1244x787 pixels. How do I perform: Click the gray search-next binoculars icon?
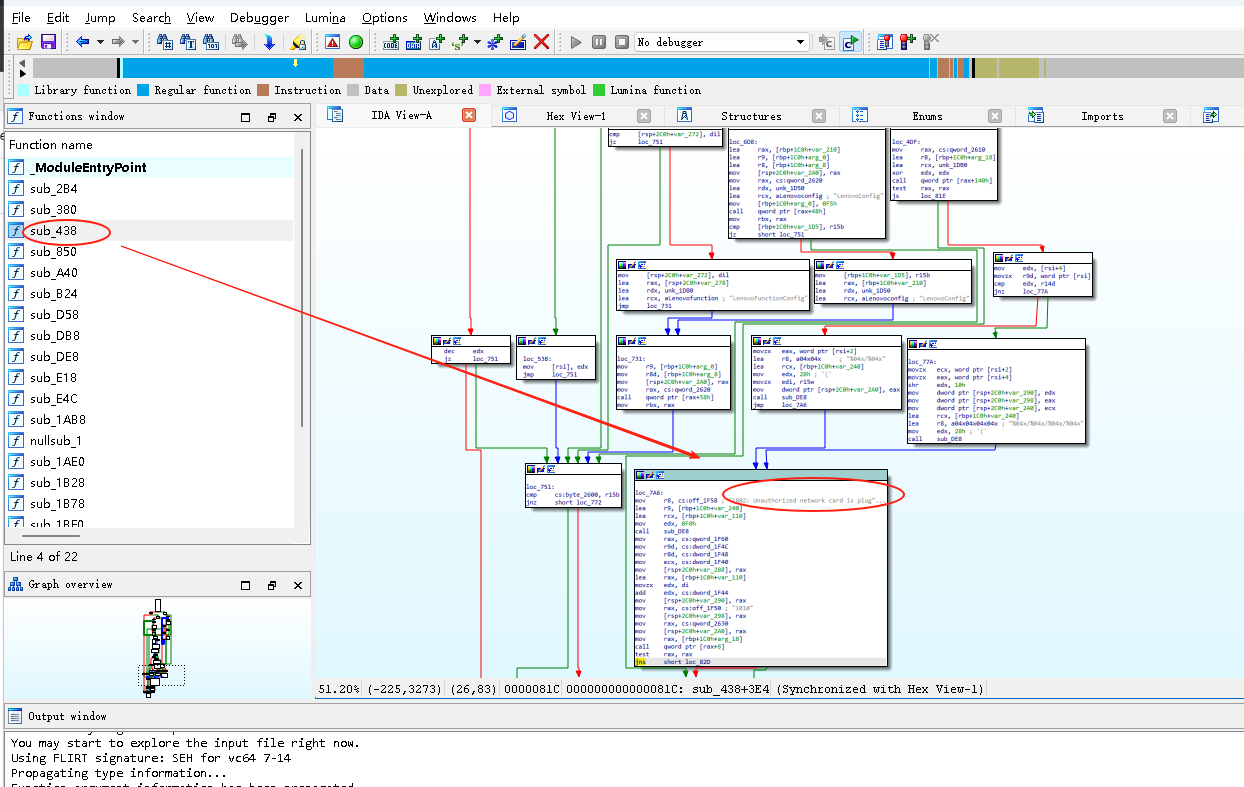coord(240,42)
